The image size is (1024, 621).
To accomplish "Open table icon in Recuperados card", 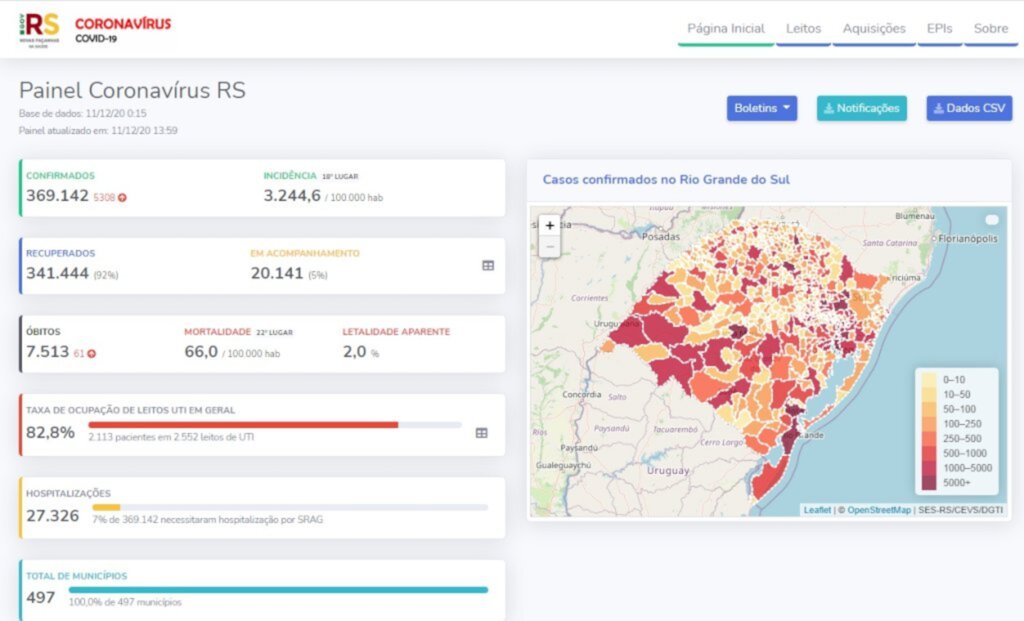I will coord(488,266).
